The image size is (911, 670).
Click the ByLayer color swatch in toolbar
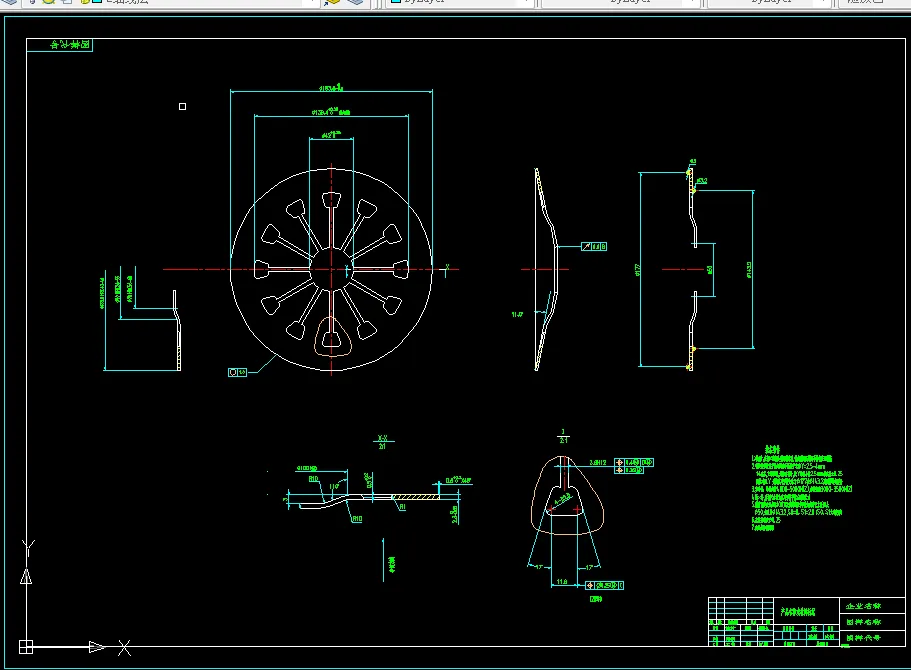(396, 3)
